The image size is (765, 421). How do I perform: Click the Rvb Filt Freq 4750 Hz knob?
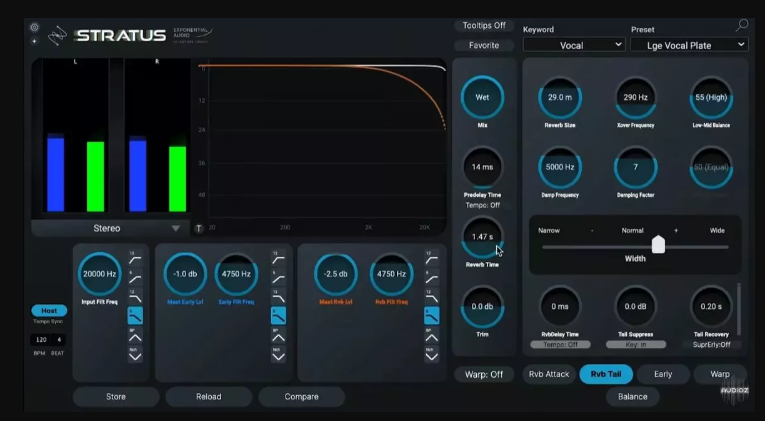click(392, 274)
